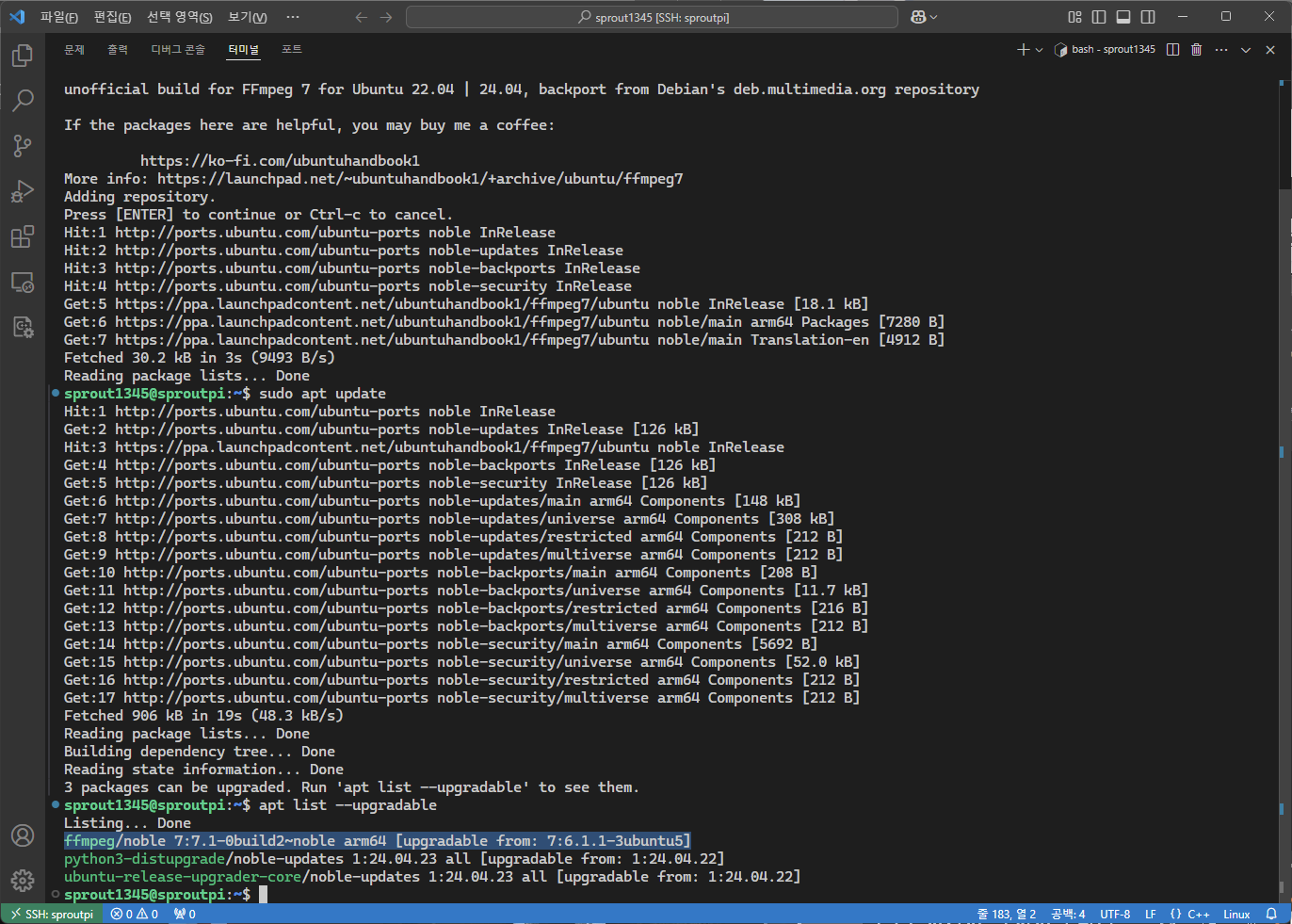Open the Explorer view in activity bar
1292x924 pixels.
23,56
